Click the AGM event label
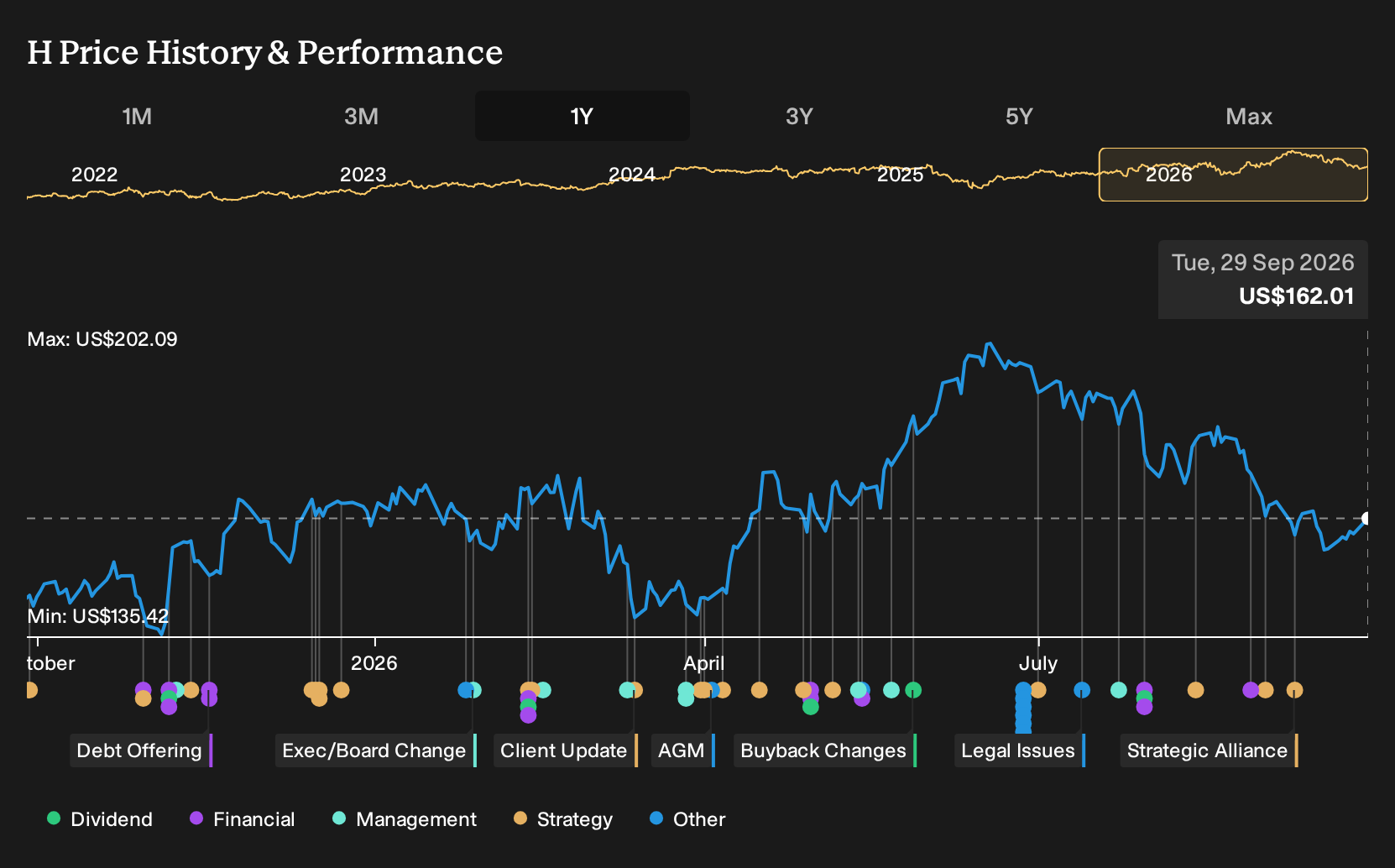The width and height of the screenshot is (1395, 868). pos(682,750)
